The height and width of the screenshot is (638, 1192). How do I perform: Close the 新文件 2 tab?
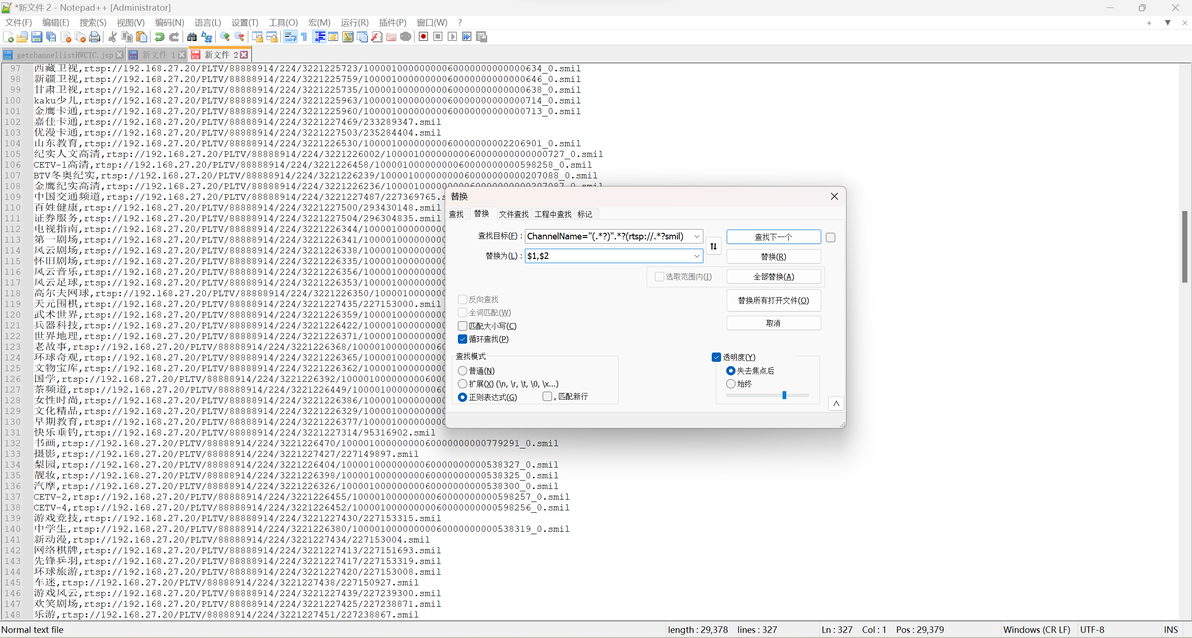coord(245,55)
